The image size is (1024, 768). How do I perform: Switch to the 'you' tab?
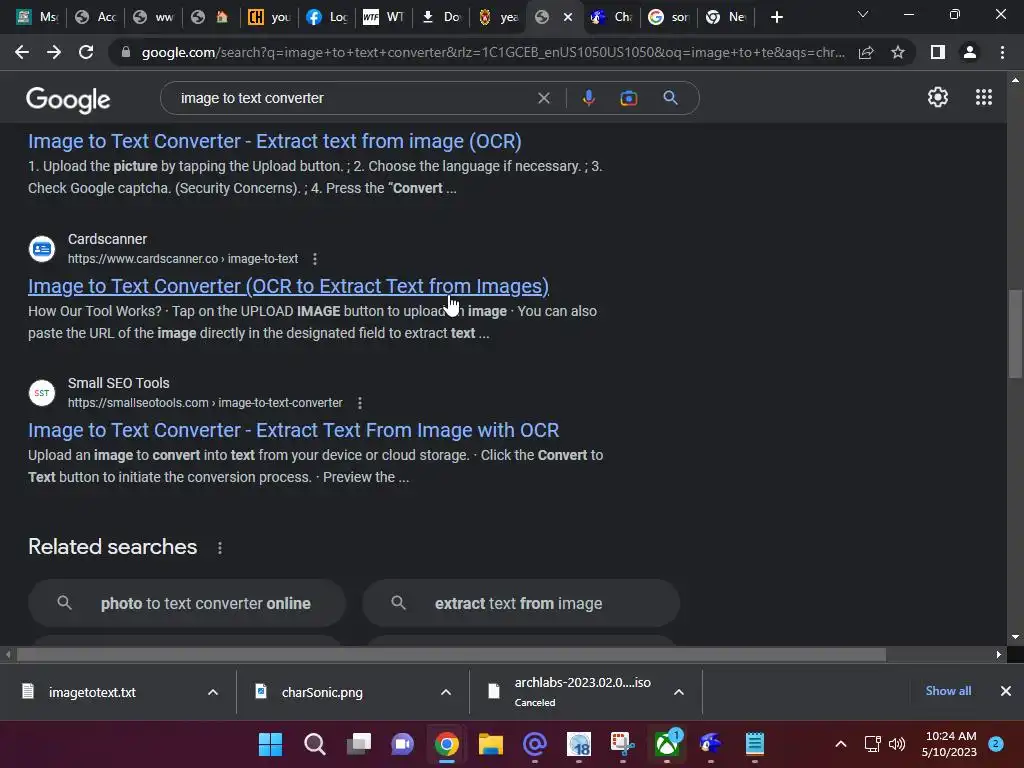(x=268, y=17)
